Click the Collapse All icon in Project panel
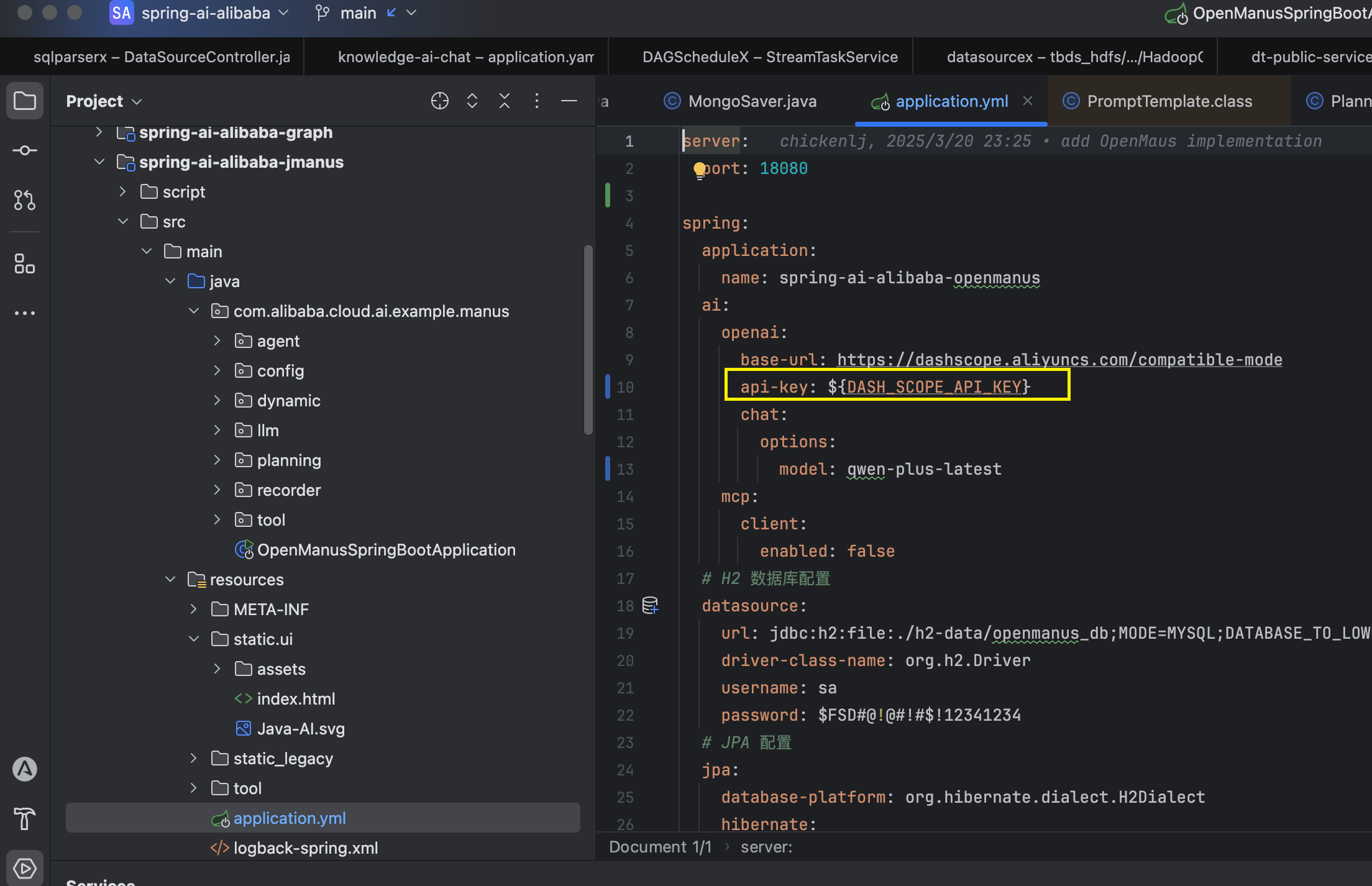 click(x=505, y=101)
